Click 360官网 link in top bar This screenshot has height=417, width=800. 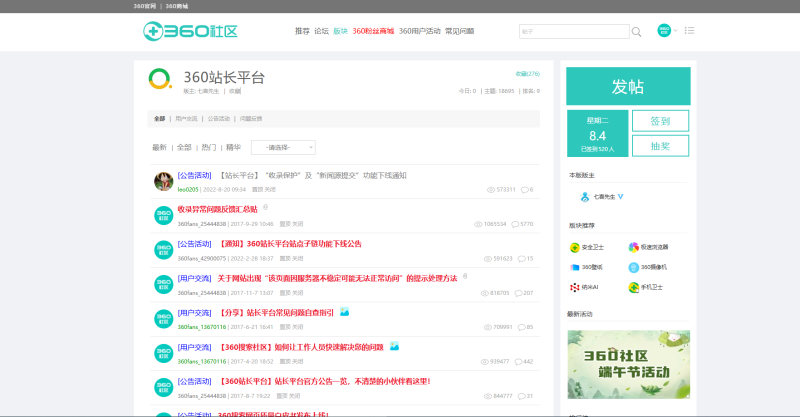144,6
